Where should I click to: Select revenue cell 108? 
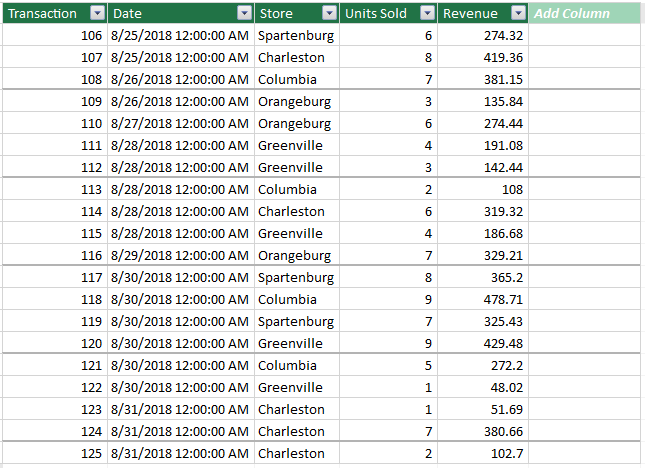coord(483,189)
